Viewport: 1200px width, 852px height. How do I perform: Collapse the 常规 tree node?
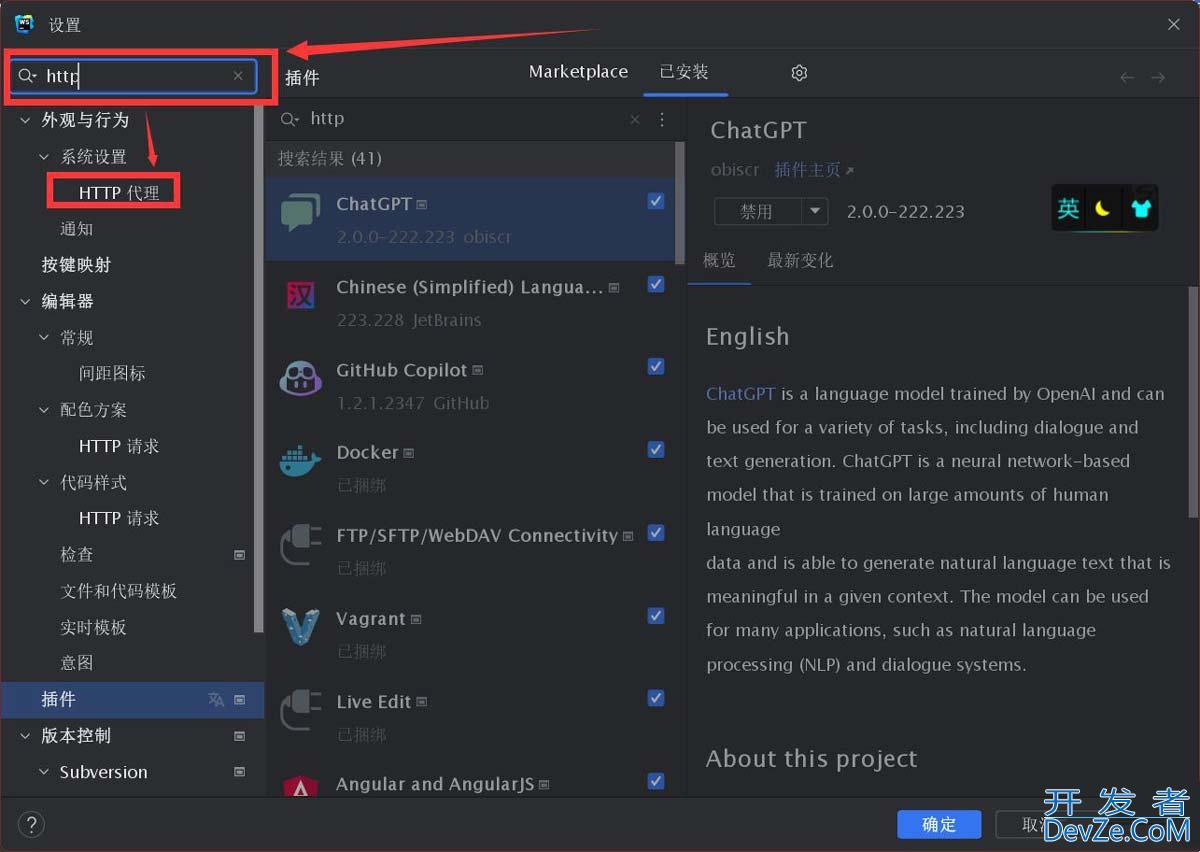44,338
